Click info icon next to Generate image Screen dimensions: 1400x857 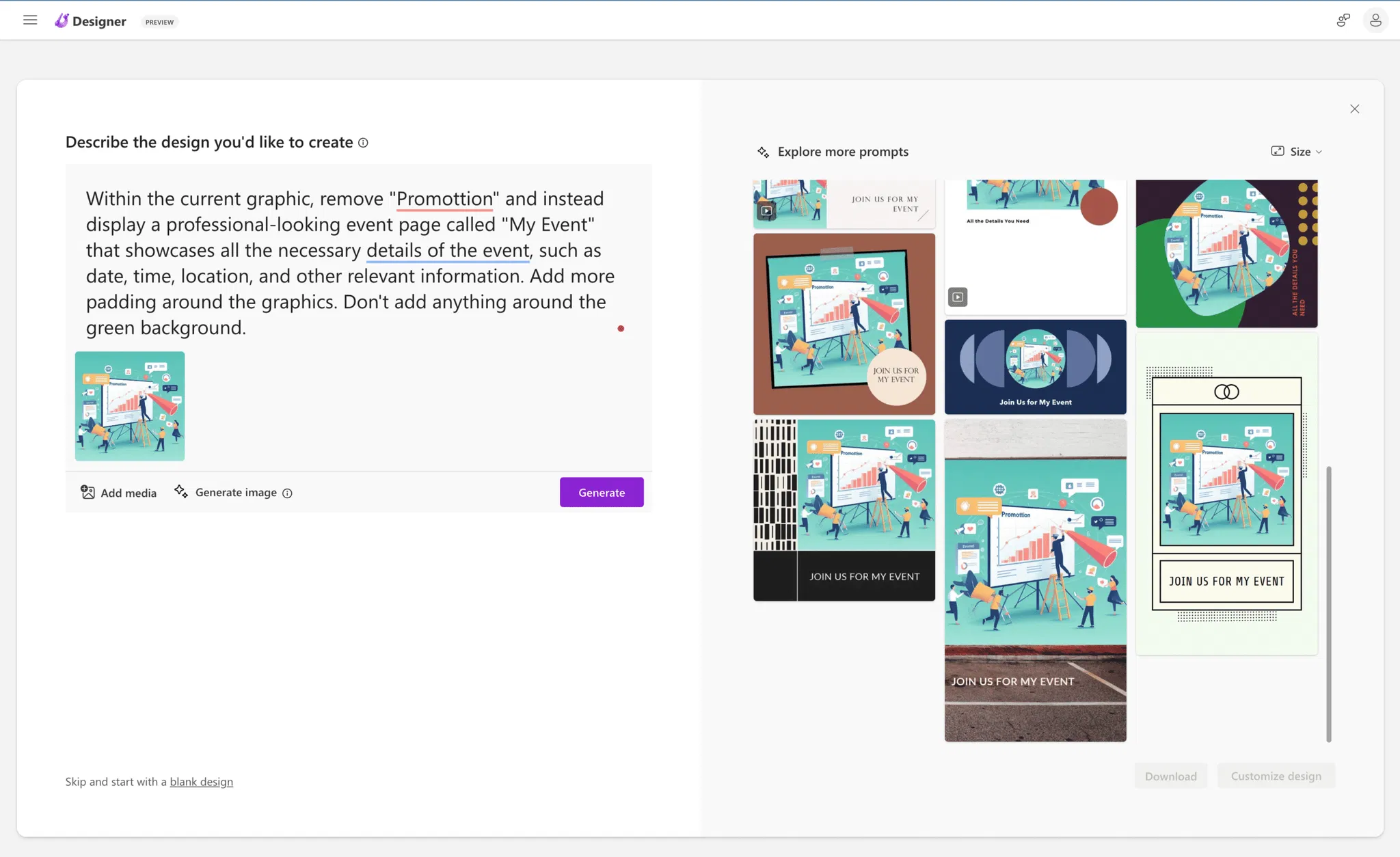pos(287,493)
